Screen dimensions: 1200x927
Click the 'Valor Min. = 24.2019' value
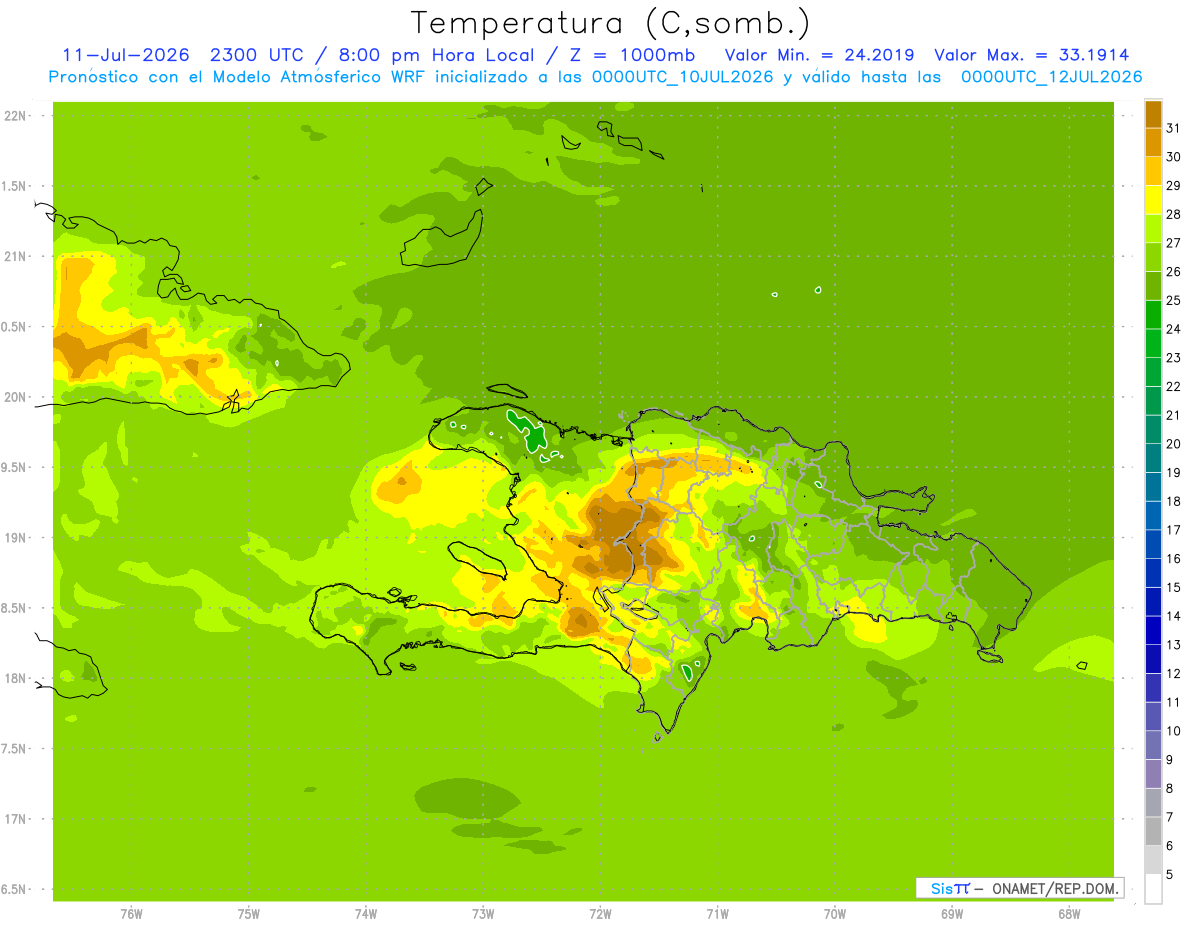[819, 55]
